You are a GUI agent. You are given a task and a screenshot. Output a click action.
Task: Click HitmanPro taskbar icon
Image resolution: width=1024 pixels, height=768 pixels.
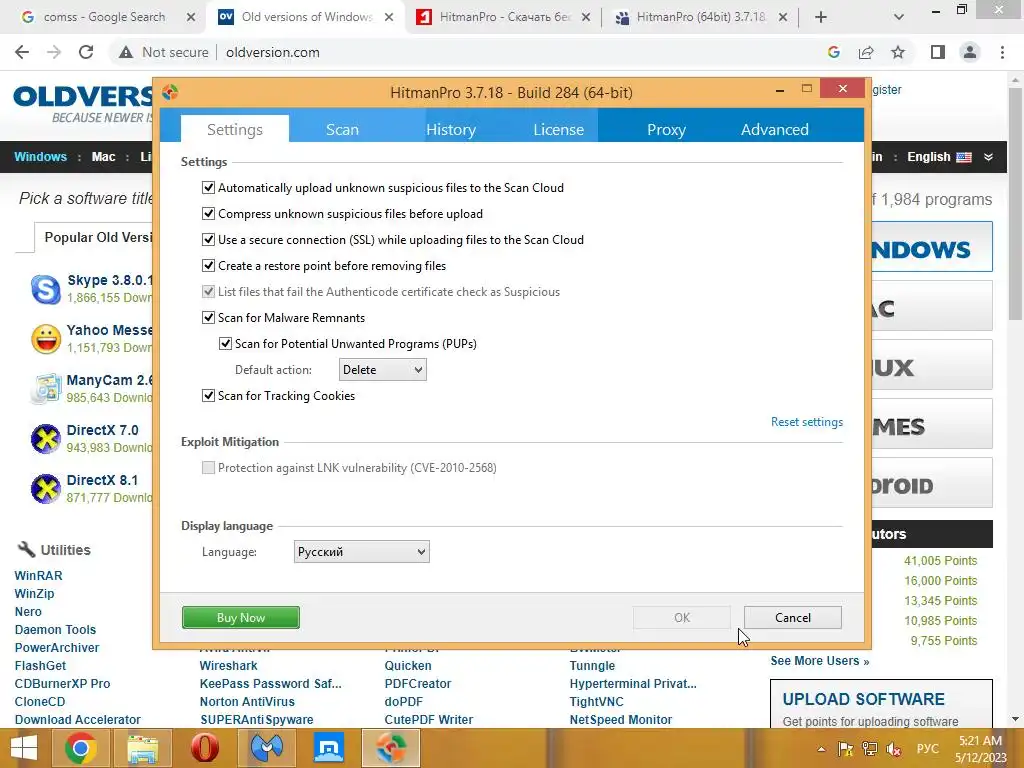click(391, 748)
